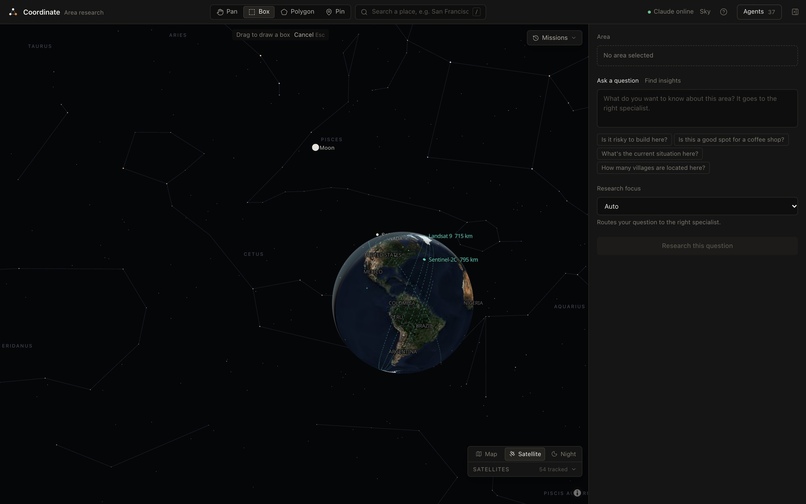The image size is (806, 504).
Task: Choose 'What's the current situation here?' suggestion
Action: 650,154
